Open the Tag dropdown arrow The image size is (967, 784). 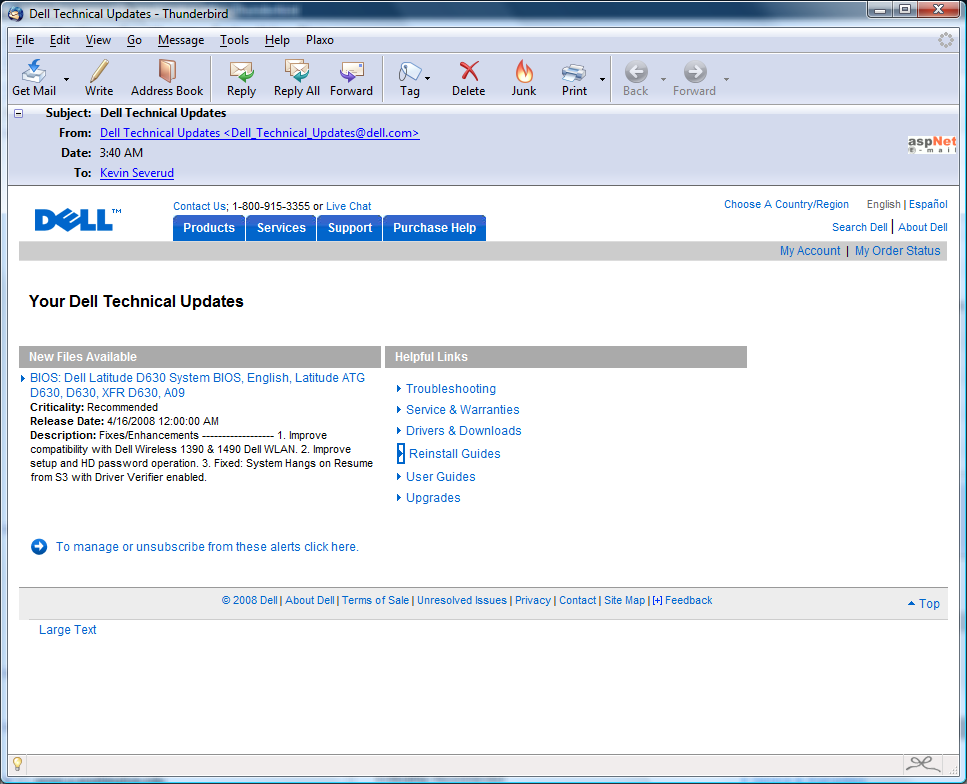tap(427, 79)
